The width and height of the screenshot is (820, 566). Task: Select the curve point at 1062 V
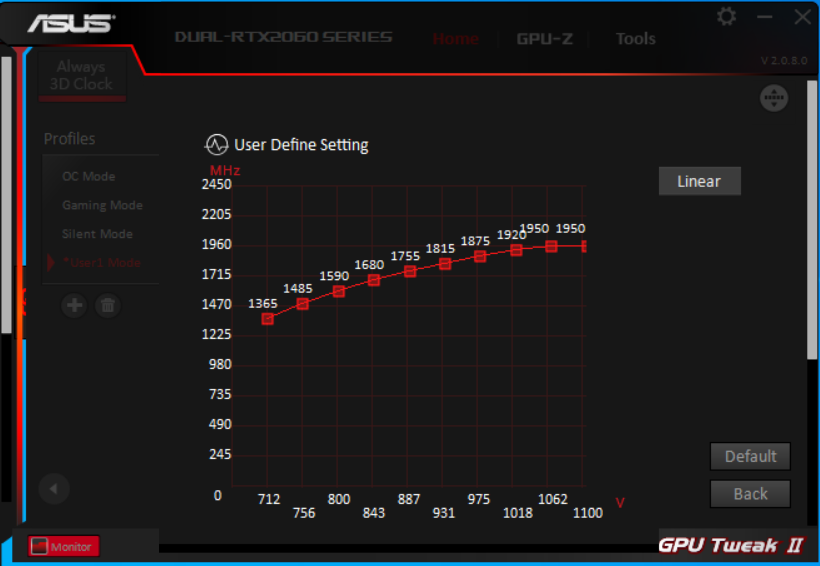(551, 246)
